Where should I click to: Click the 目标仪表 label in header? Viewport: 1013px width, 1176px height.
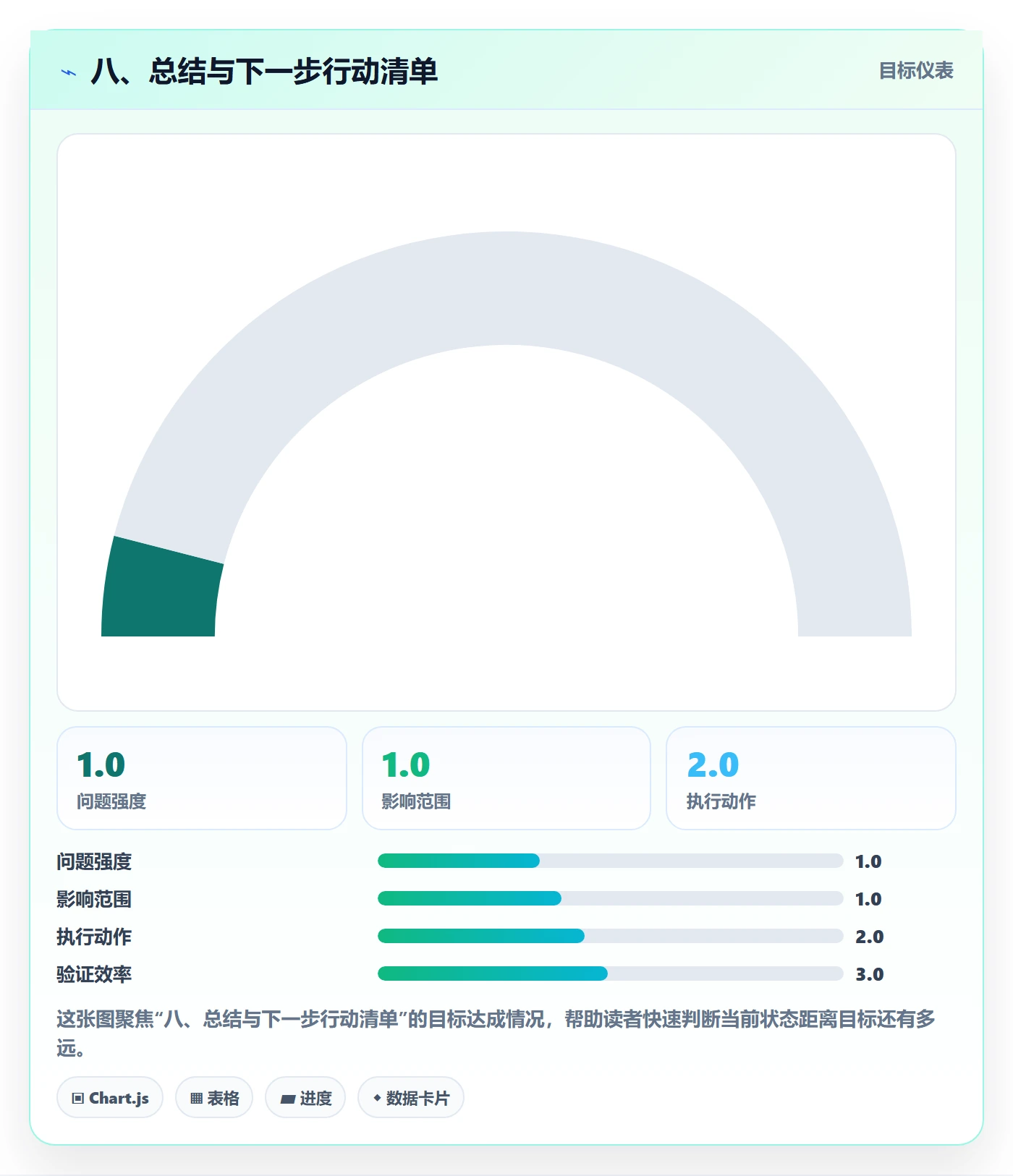click(916, 71)
